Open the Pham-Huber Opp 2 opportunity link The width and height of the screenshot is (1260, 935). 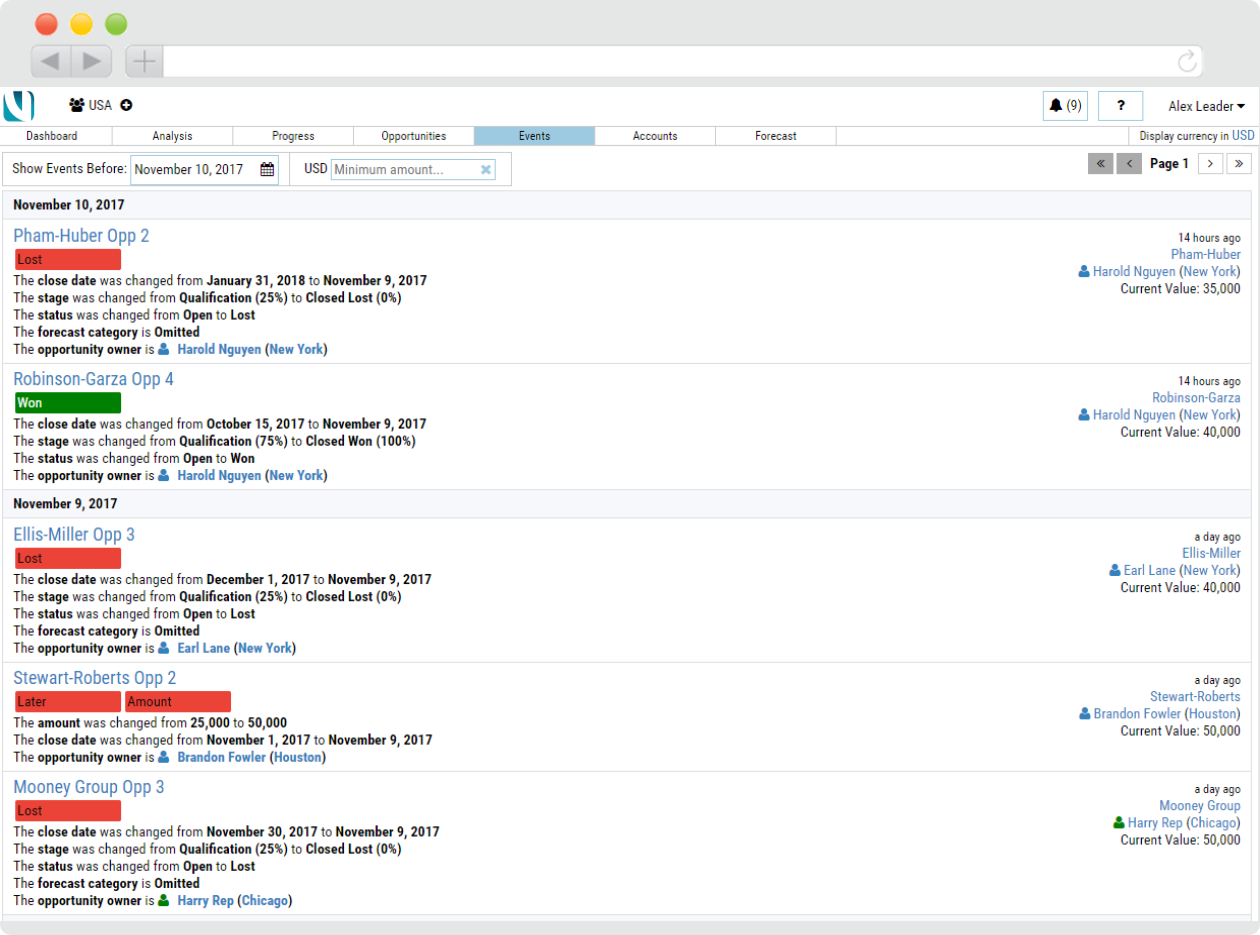(x=81, y=236)
